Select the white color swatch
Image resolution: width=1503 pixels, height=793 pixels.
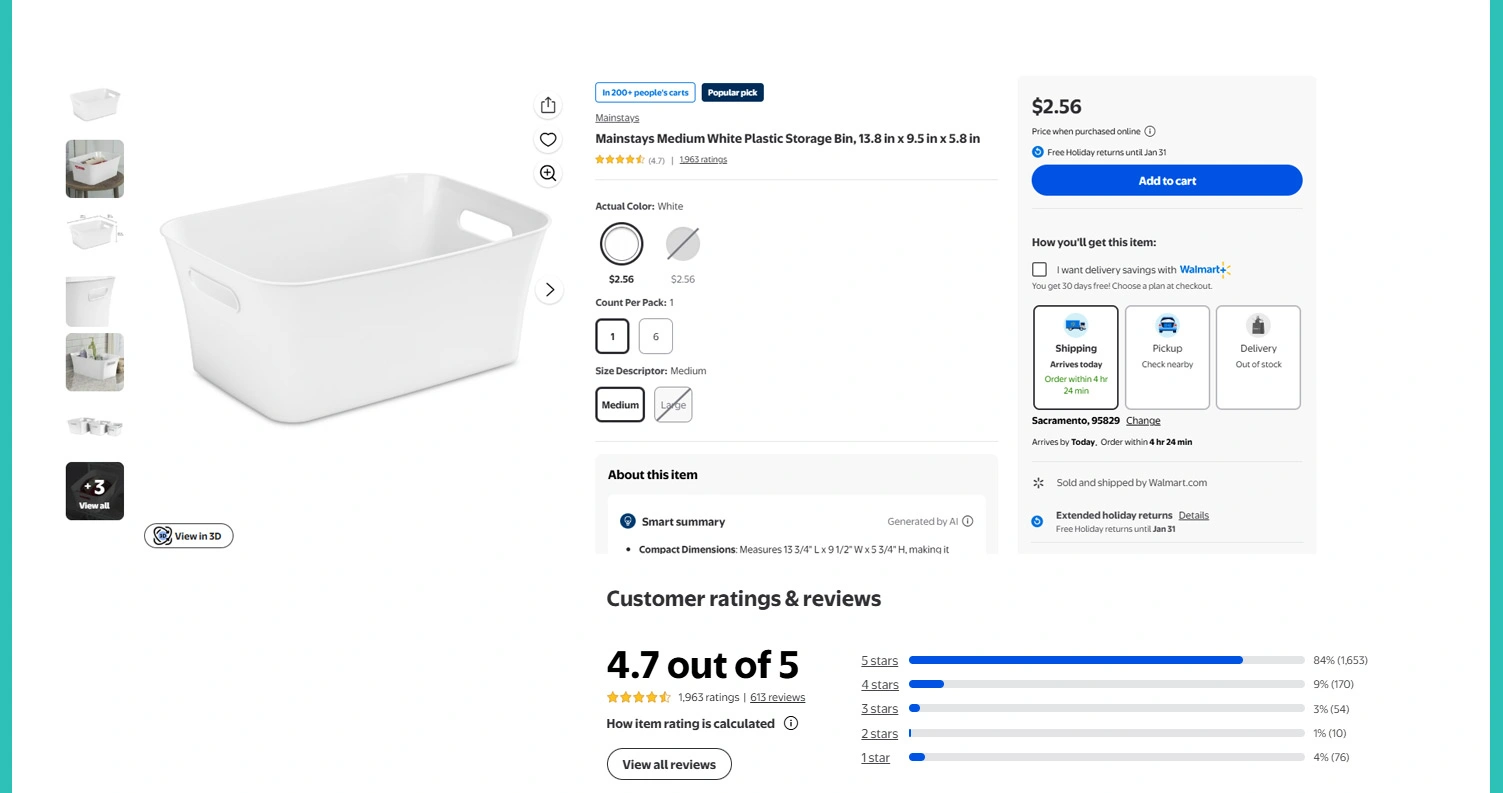coord(622,244)
